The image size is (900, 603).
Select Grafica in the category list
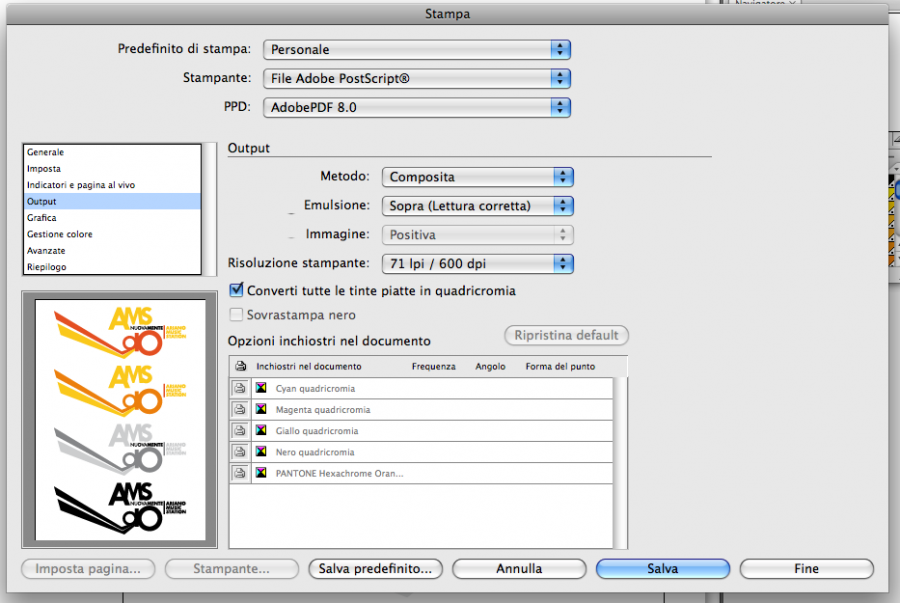pos(42,218)
